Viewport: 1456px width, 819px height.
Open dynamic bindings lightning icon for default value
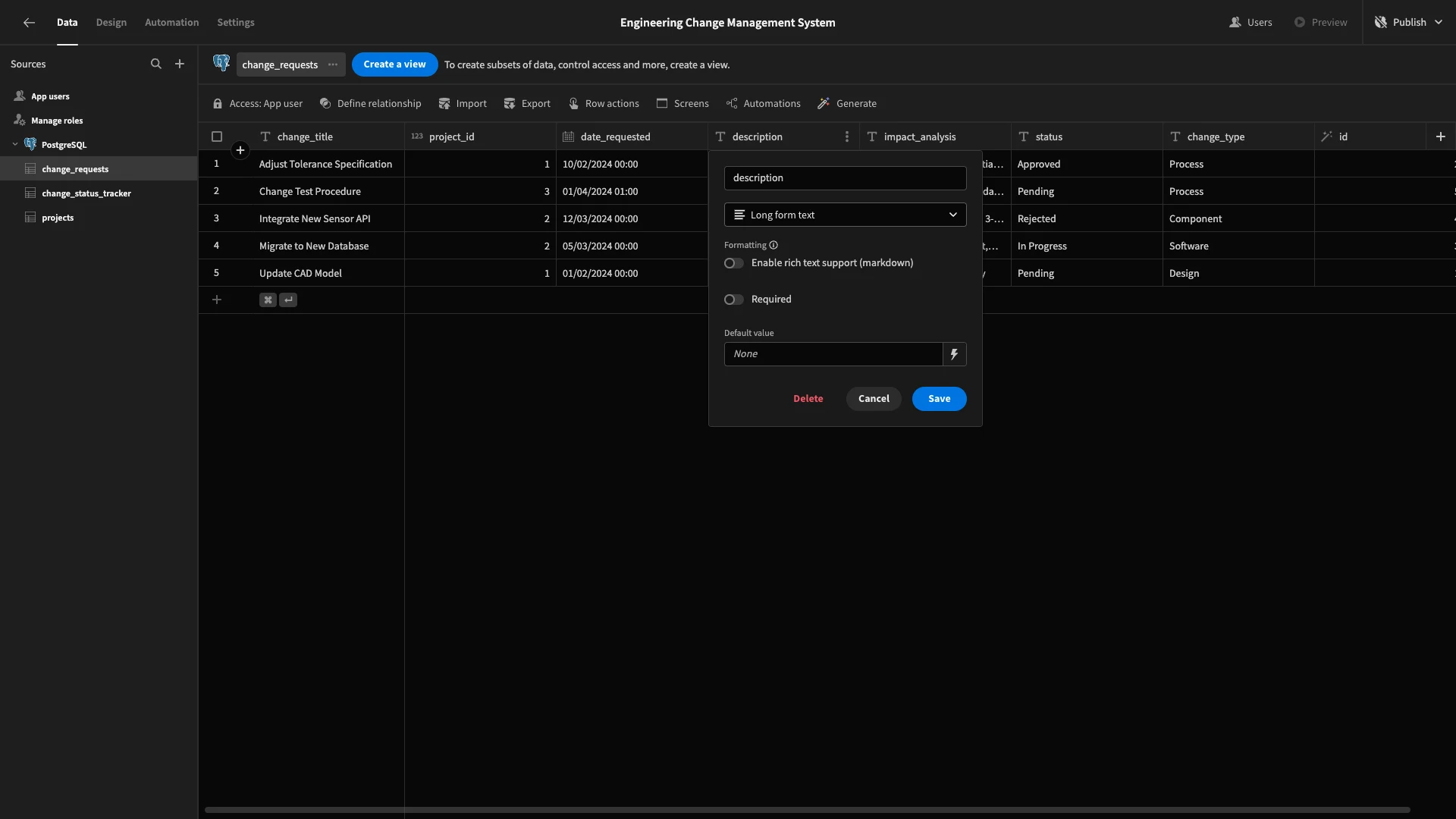[954, 354]
